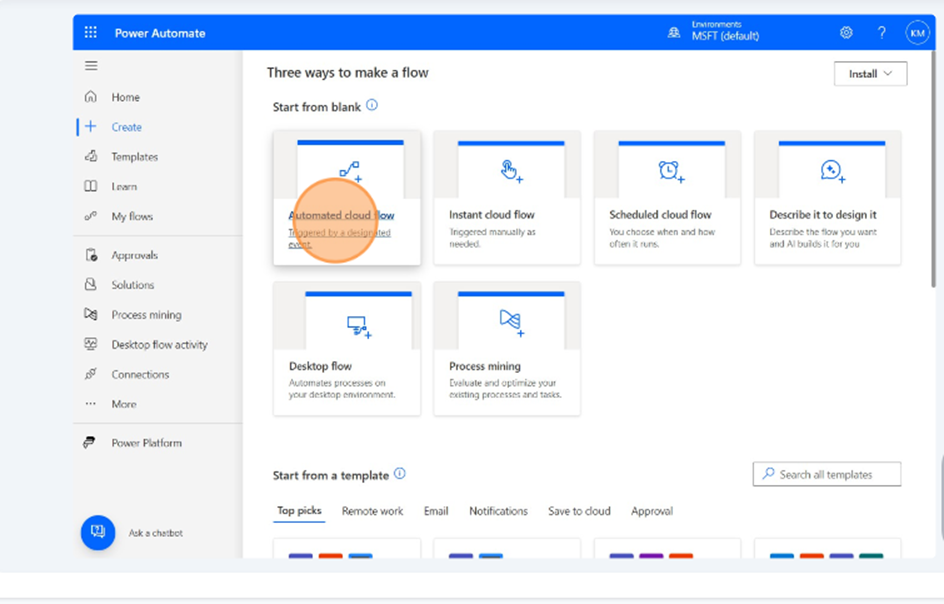Click the Process mining card title

[x=485, y=366]
